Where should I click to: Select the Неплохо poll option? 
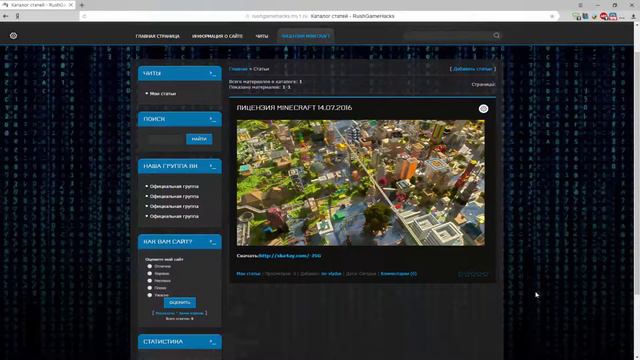(x=150, y=280)
